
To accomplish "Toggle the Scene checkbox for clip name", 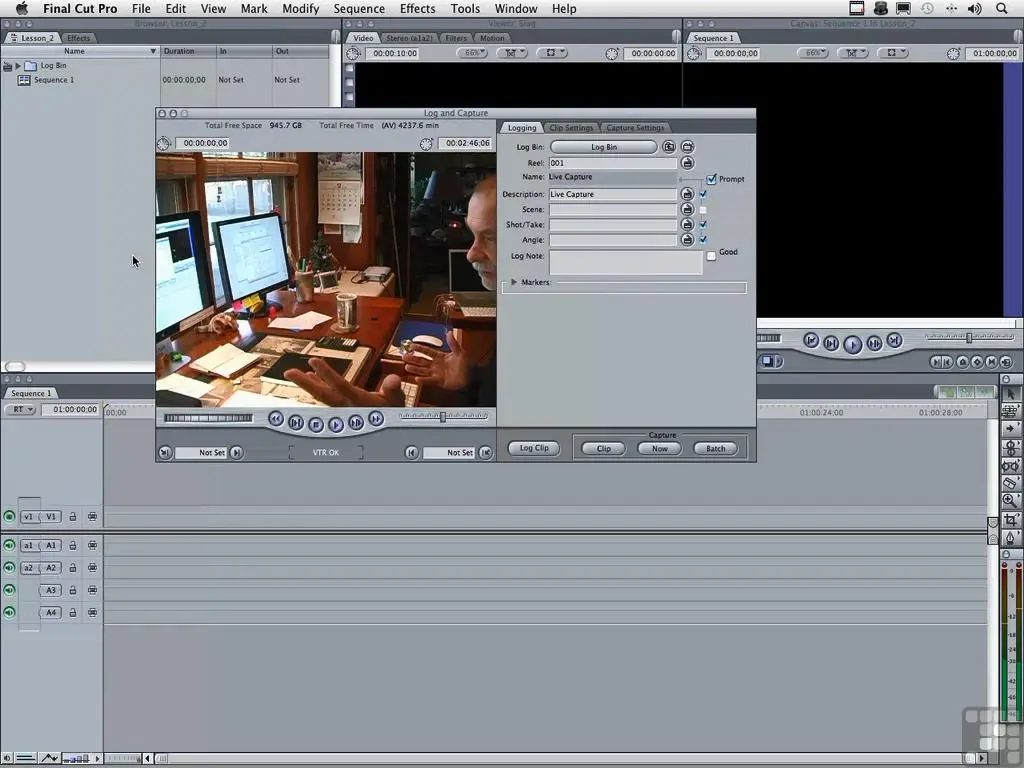I will point(703,210).
